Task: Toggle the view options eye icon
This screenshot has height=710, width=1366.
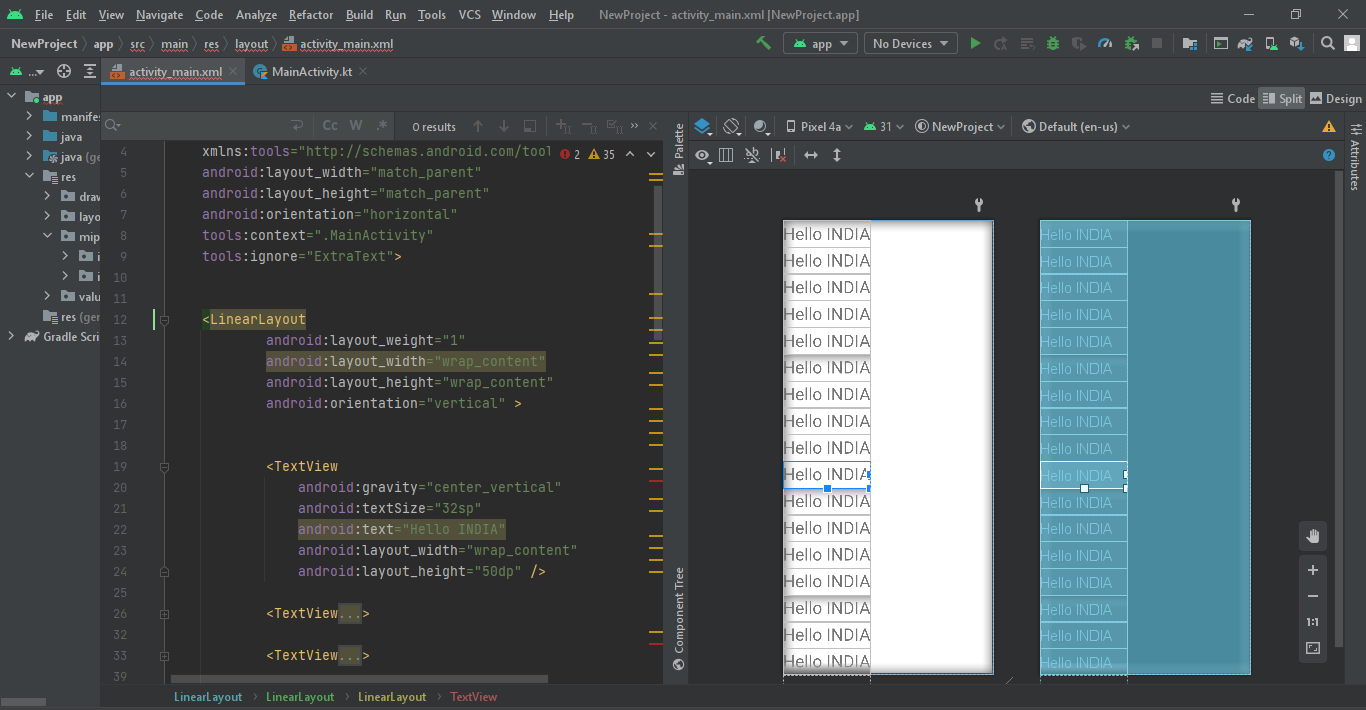Action: click(x=702, y=155)
